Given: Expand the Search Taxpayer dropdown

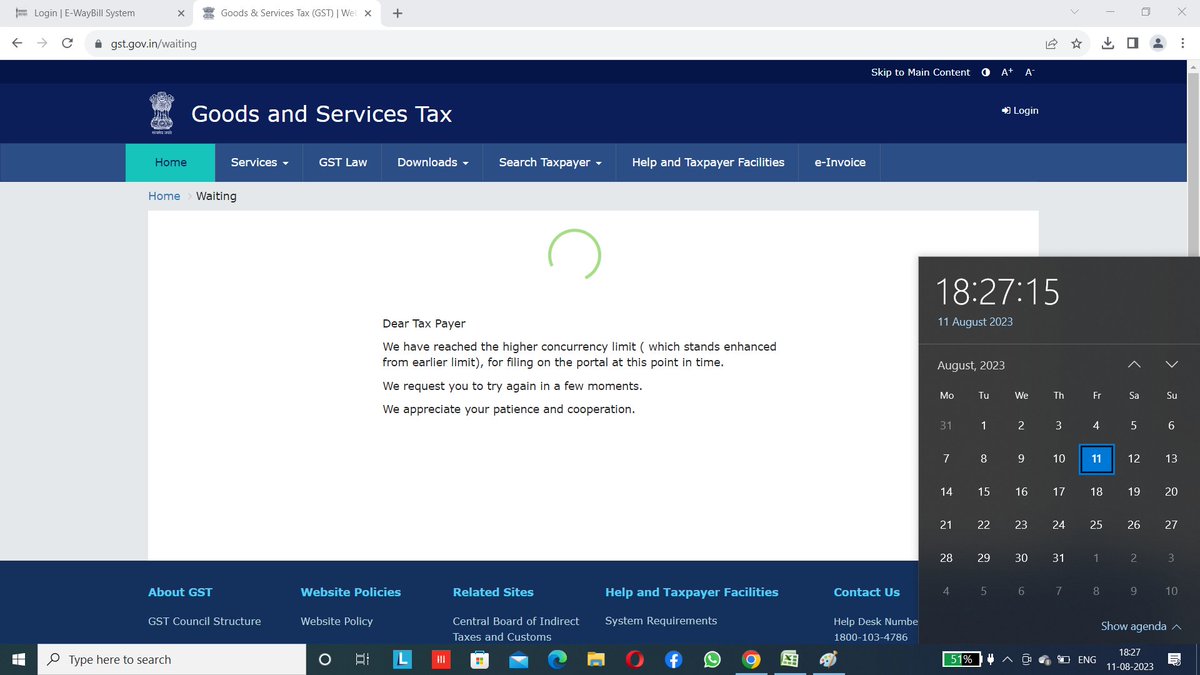Looking at the screenshot, I should point(550,162).
